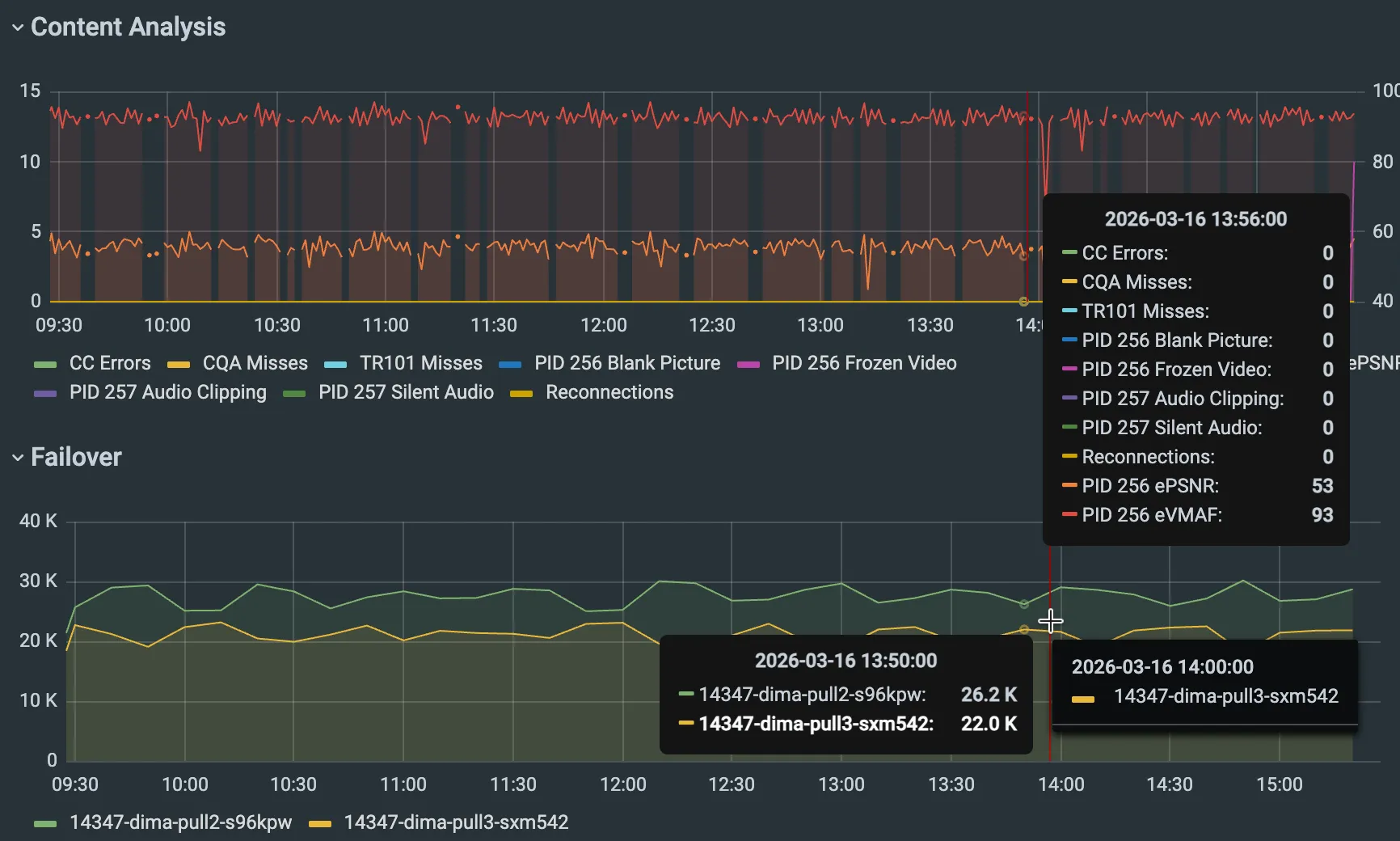1400x841 pixels.
Task: Click "15:00" on the Failover time axis
Action: pyautogui.click(x=1280, y=784)
